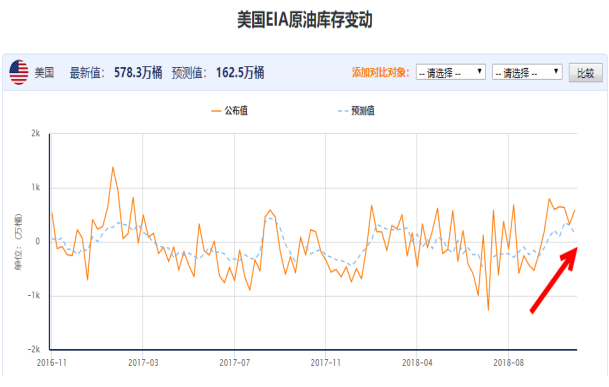This screenshot has width=609, height=387.
Task: Click the last orange data point on the right
Action: [575, 210]
